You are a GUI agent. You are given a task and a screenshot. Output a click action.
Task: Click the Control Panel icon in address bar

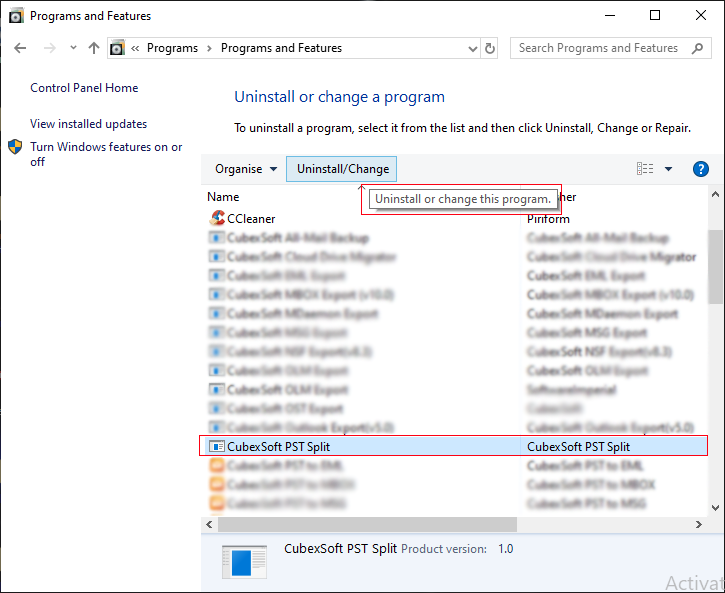[117, 48]
